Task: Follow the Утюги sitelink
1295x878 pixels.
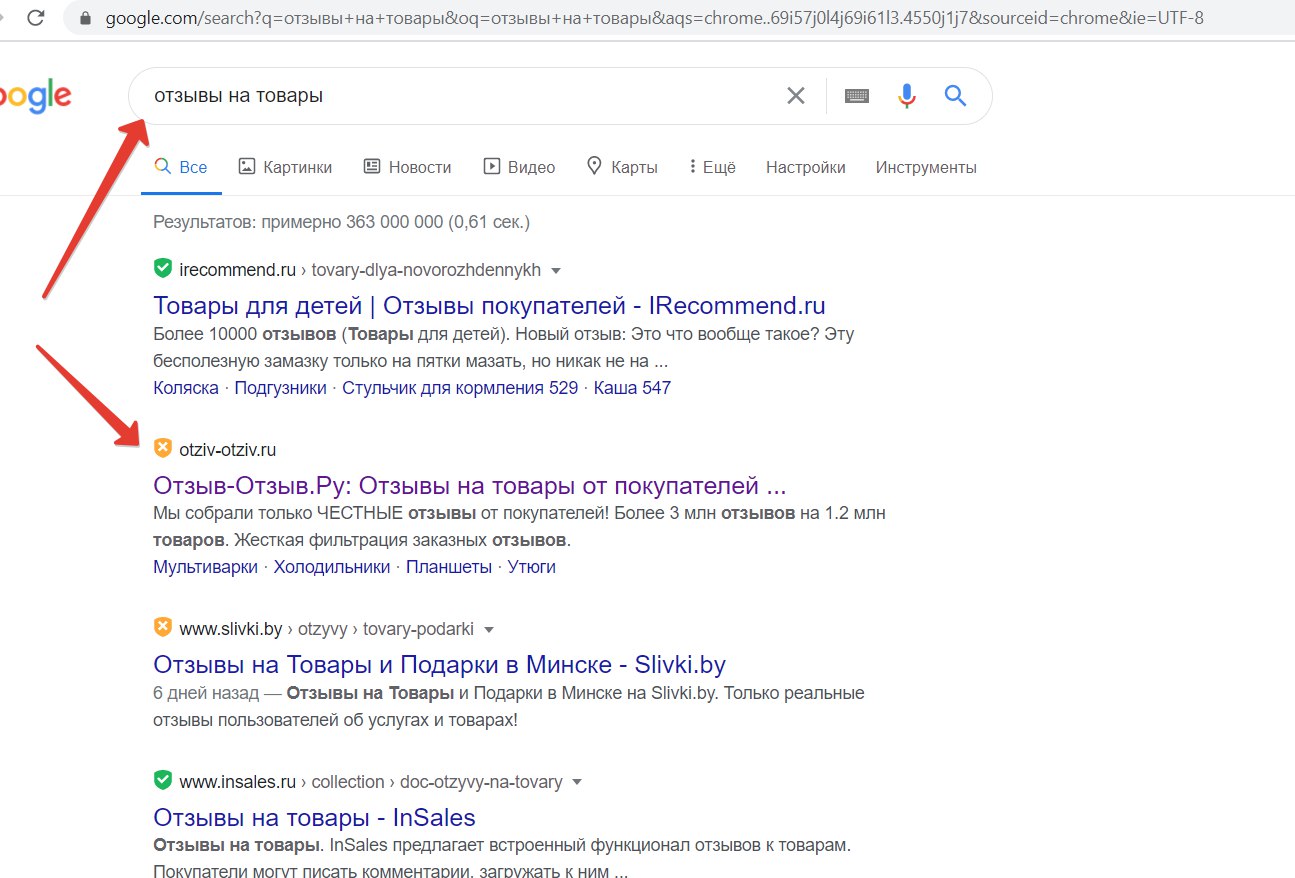Action: [532, 567]
